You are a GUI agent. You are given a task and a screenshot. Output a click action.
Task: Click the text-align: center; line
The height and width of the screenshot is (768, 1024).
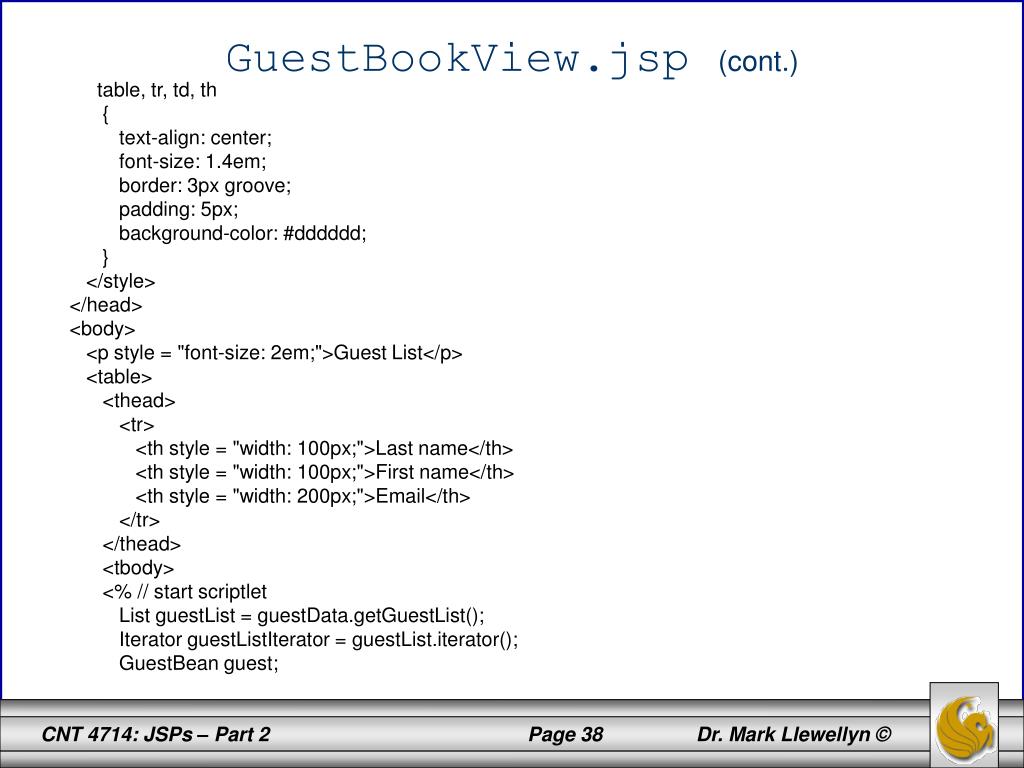coord(195,138)
